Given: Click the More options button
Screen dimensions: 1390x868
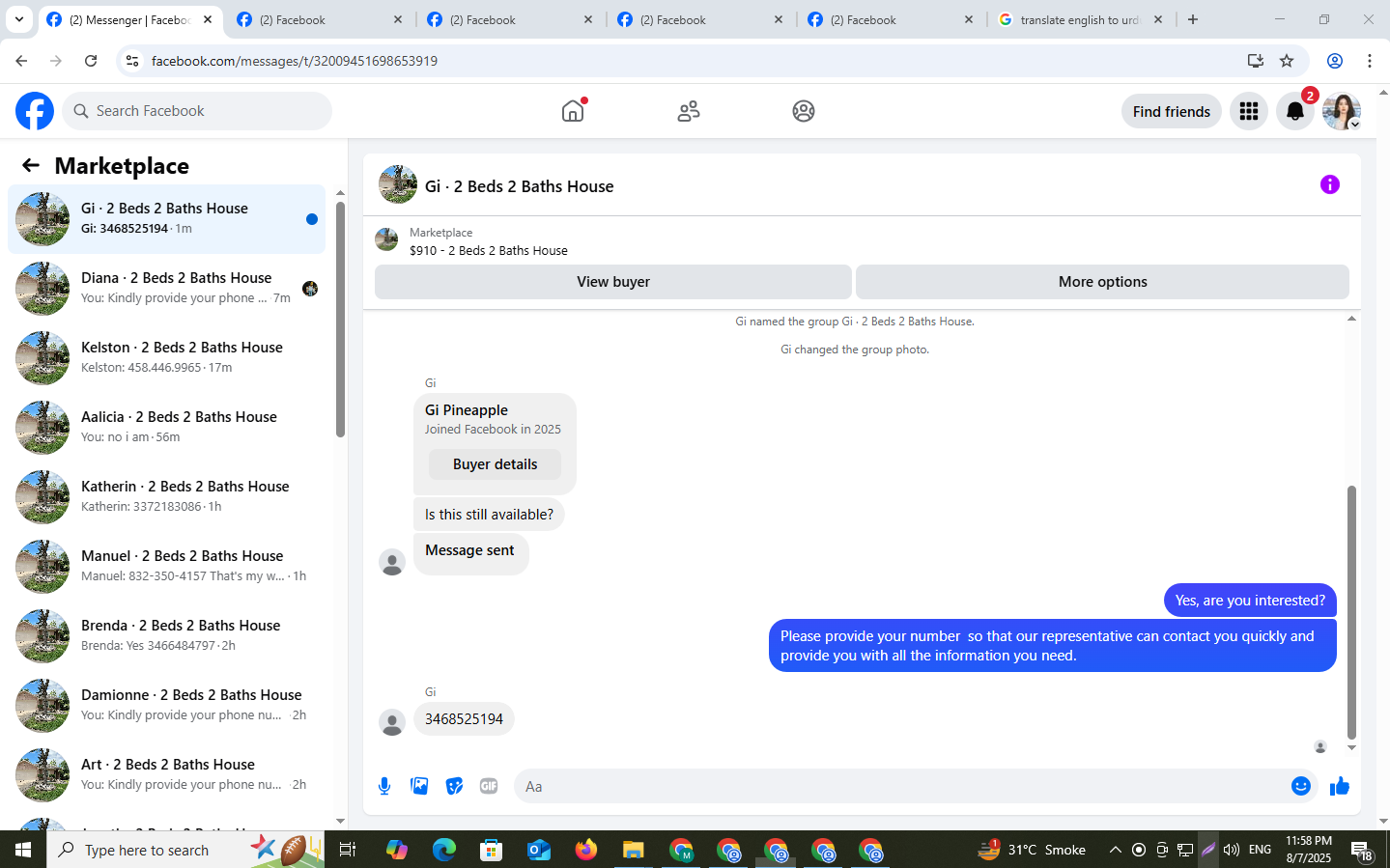Looking at the screenshot, I should pos(1102,282).
